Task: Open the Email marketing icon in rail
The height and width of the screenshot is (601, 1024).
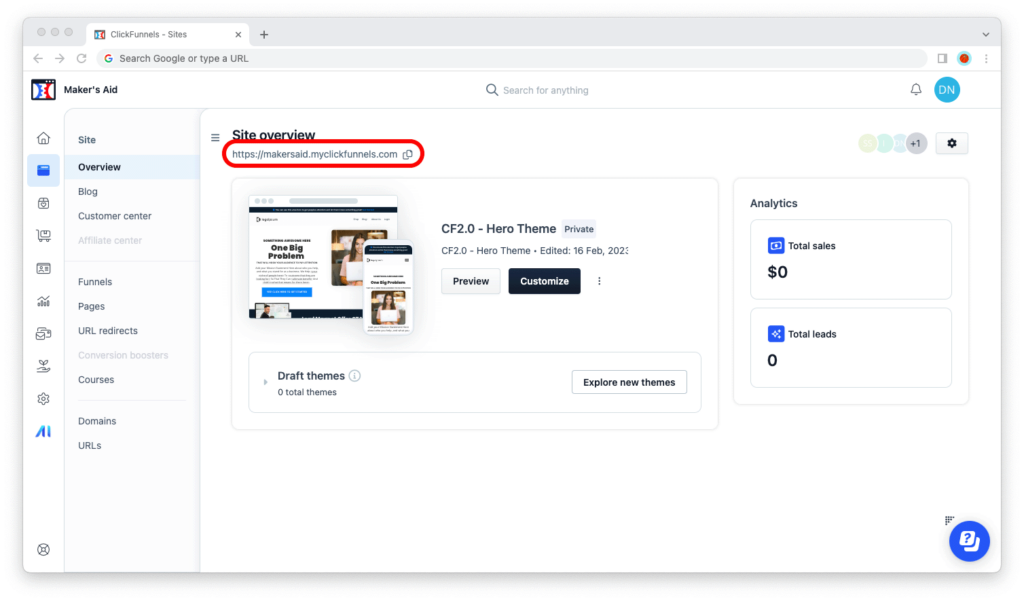Action: (43, 334)
